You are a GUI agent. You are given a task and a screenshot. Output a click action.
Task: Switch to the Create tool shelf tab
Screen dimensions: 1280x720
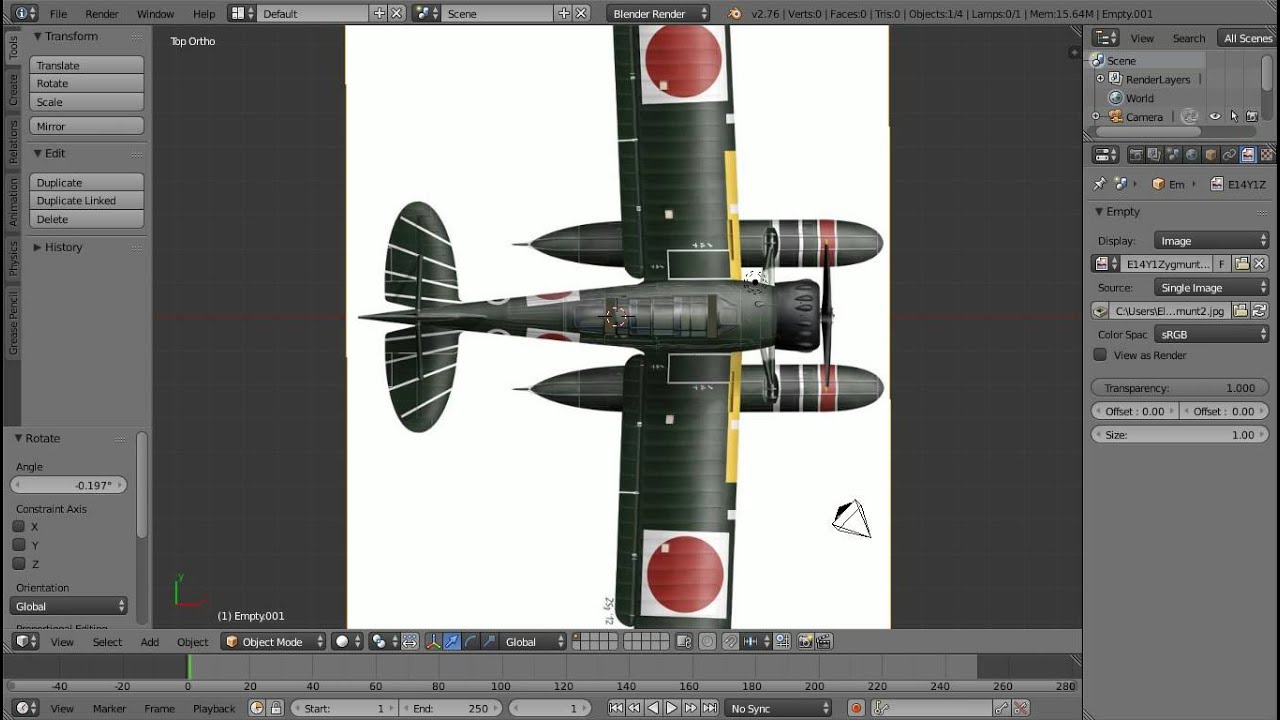coord(13,90)
